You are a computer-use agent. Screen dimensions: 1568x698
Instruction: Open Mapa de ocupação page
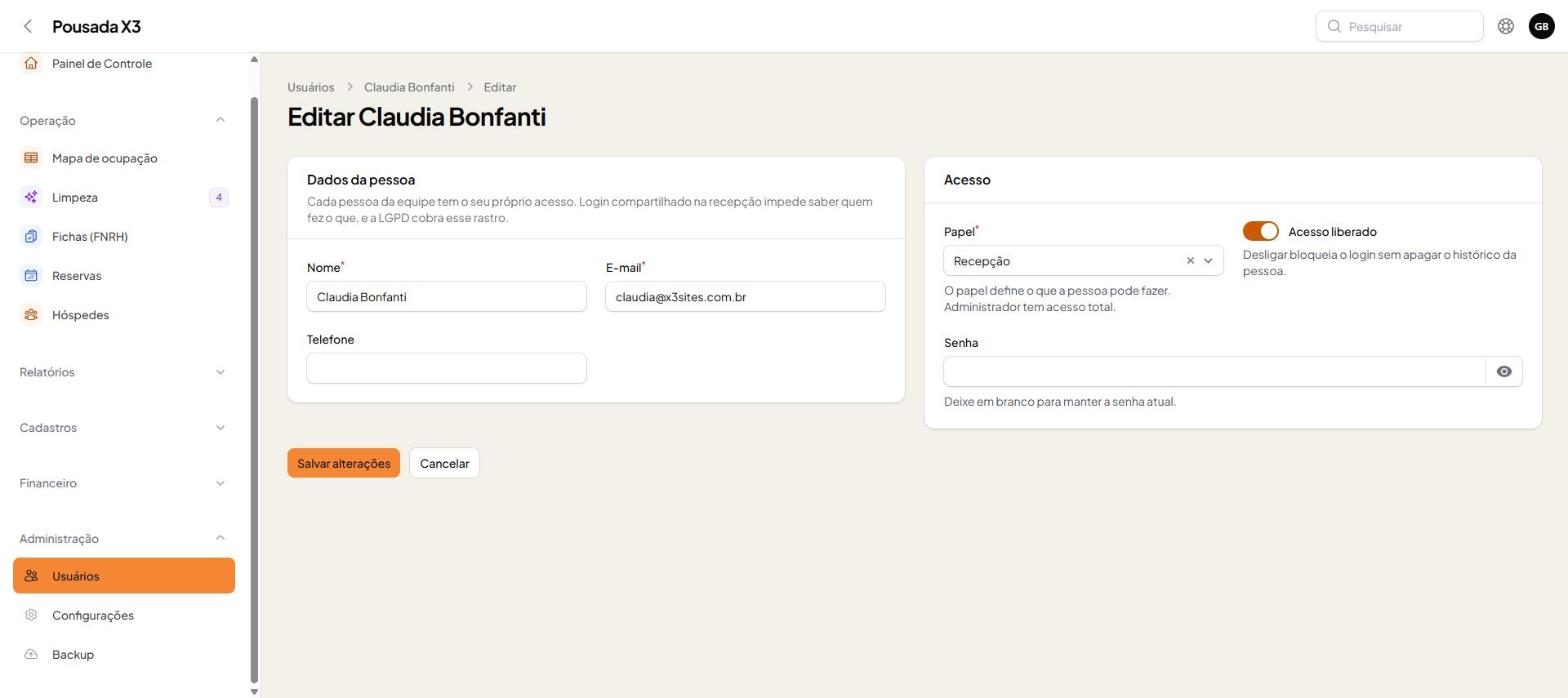click(x=124, y=158)
